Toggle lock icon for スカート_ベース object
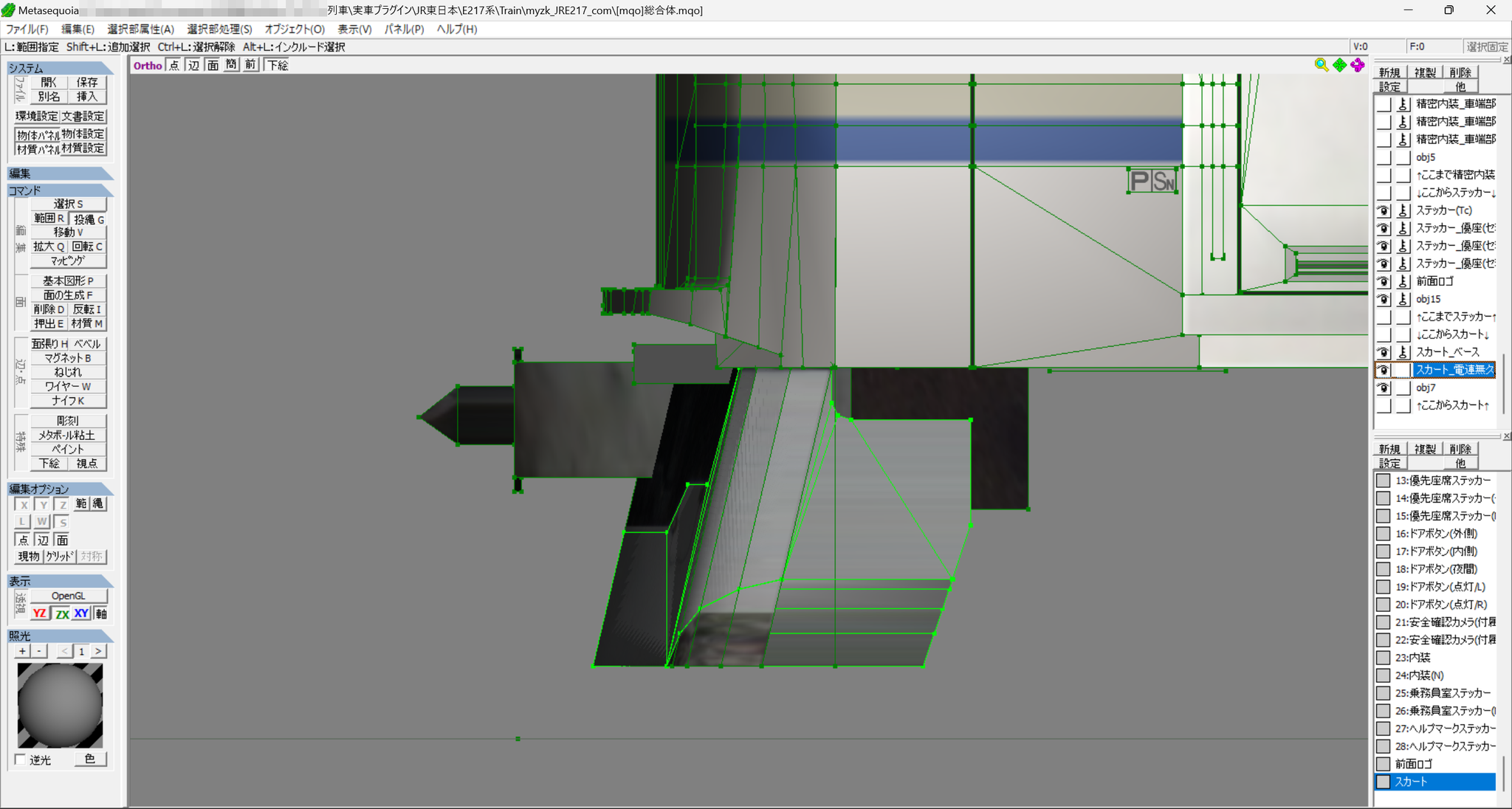Viewport: 1512px width, 809px height. pos(1403,352)
